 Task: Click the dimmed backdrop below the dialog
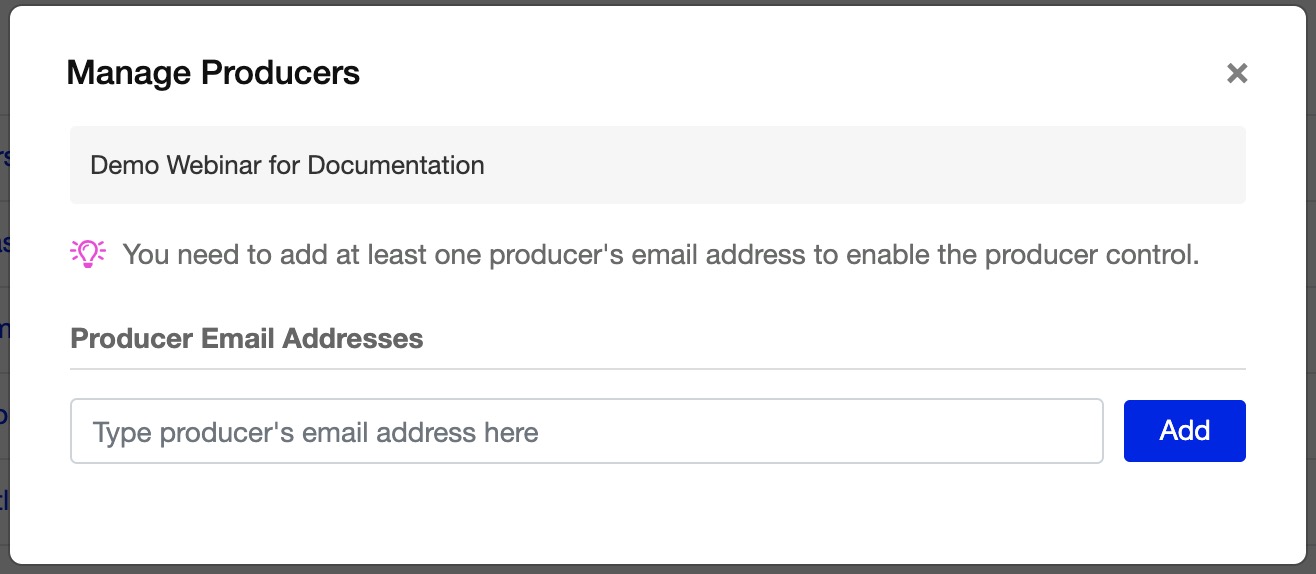[657, 570]
